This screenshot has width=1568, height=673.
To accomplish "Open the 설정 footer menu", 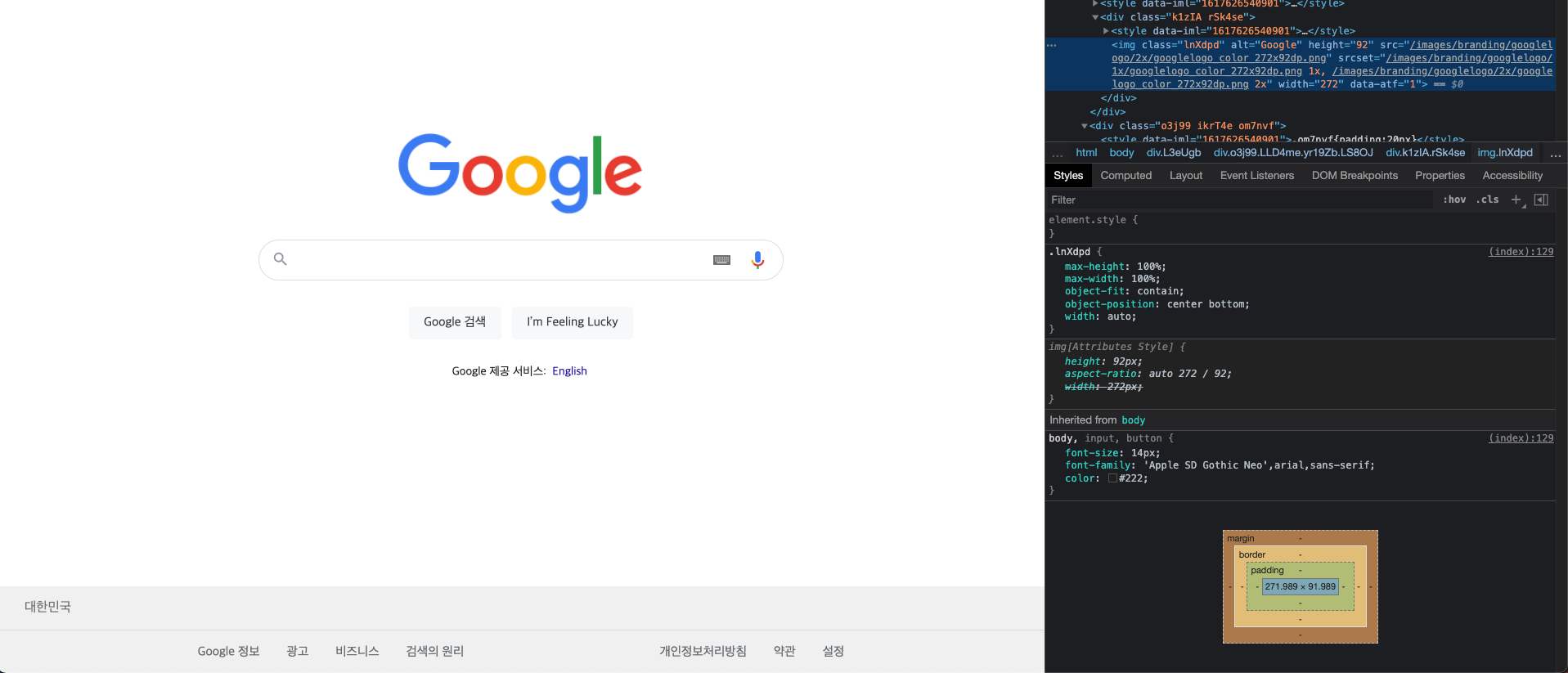I will tap(833, 652).
